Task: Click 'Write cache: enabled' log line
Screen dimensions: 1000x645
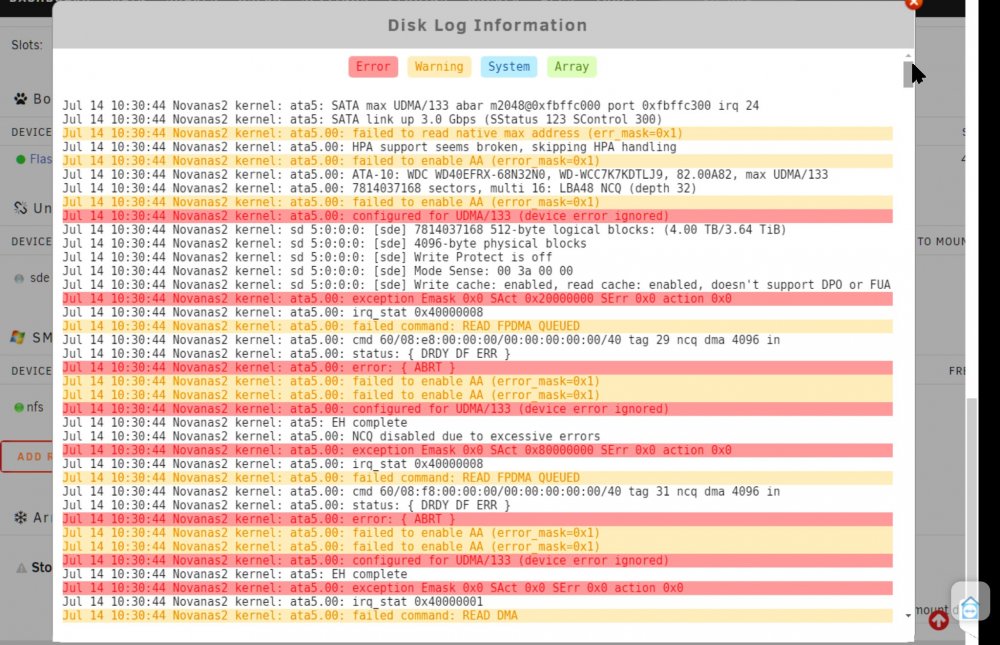Action: (476, 285)
